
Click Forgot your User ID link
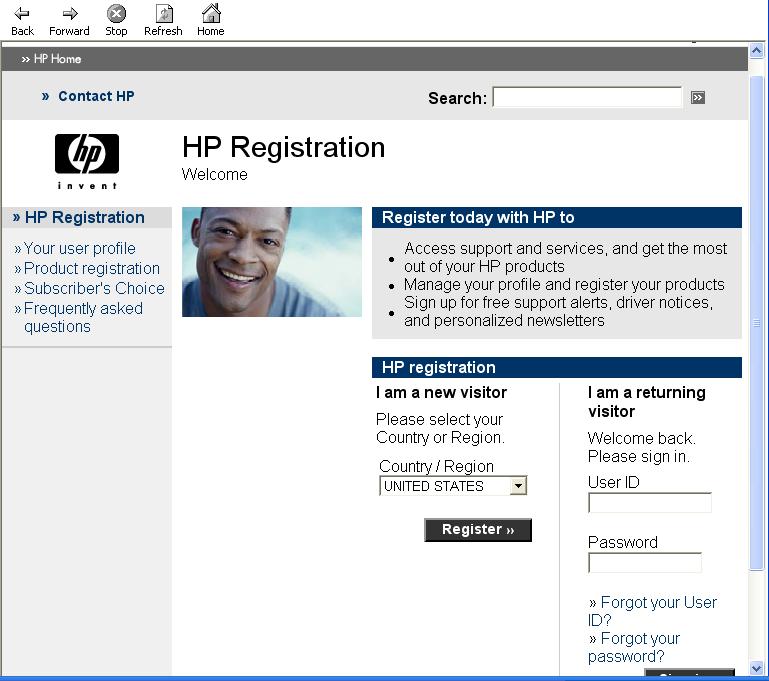[x=652, y=611]
